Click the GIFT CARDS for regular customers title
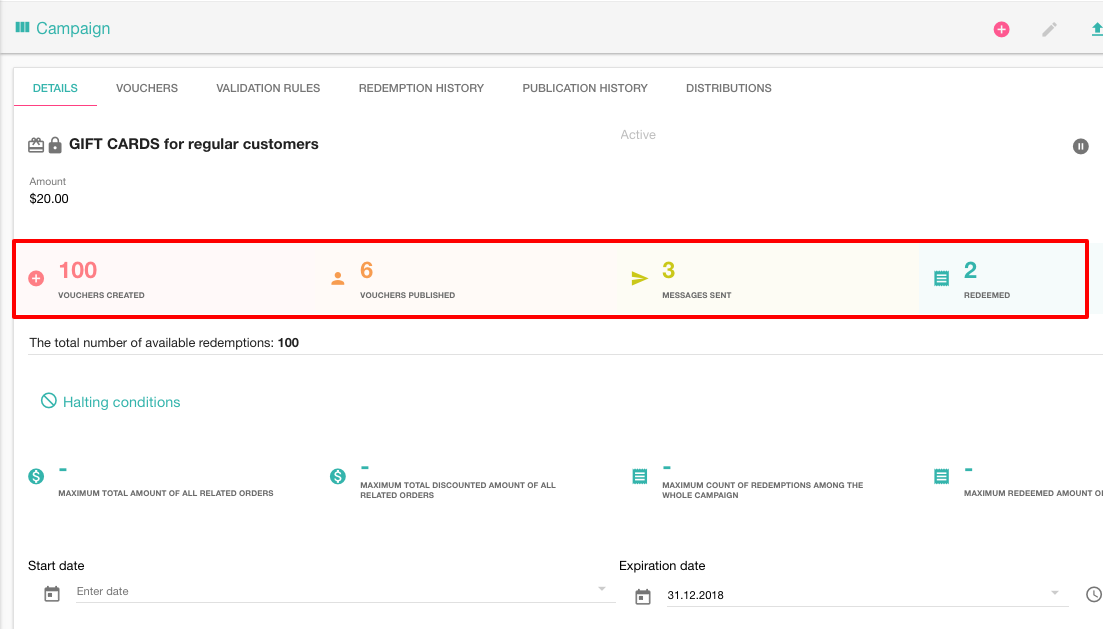The width and height of the screenshot is (1103, 629). (x=193, y=144)
